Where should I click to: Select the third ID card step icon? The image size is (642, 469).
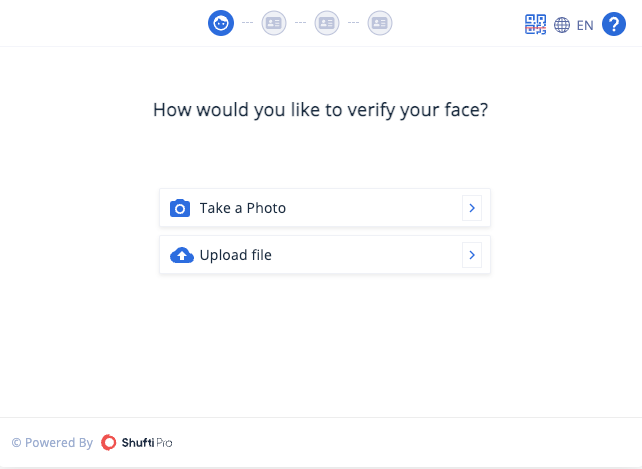[327, 23]
